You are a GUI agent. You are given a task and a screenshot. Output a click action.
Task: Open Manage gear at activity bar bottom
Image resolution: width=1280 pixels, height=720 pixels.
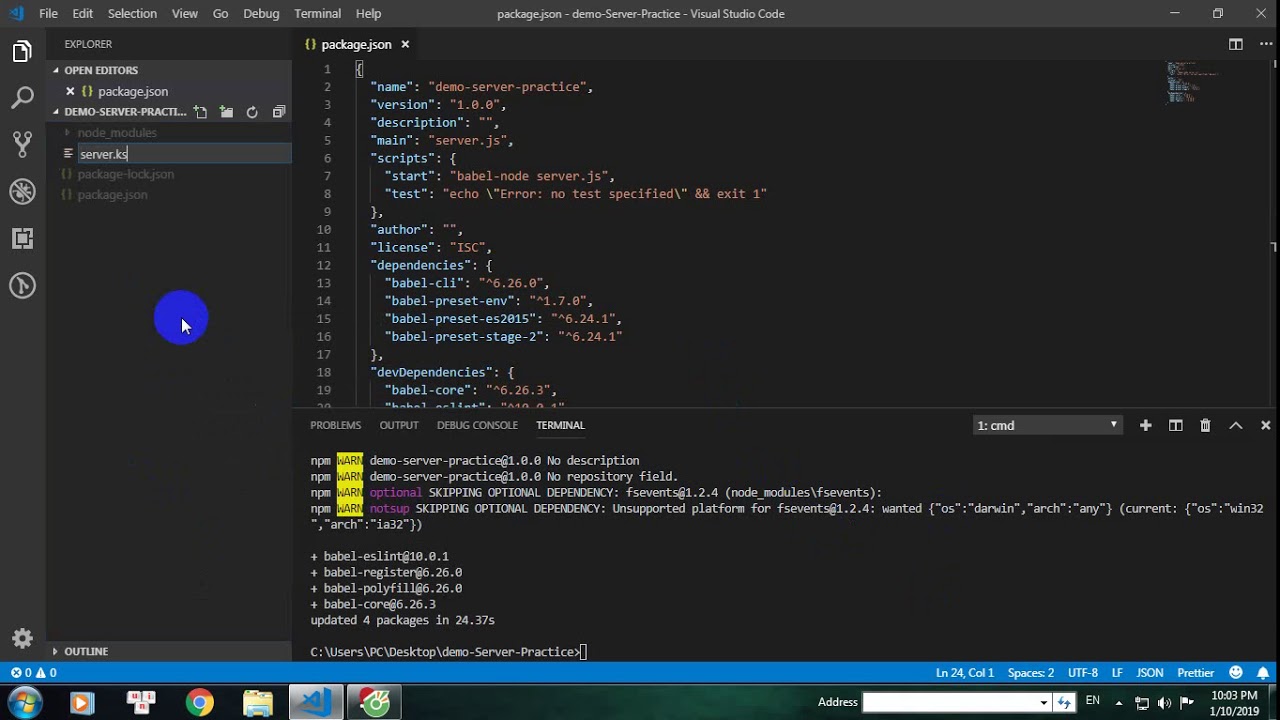point(22,638)
